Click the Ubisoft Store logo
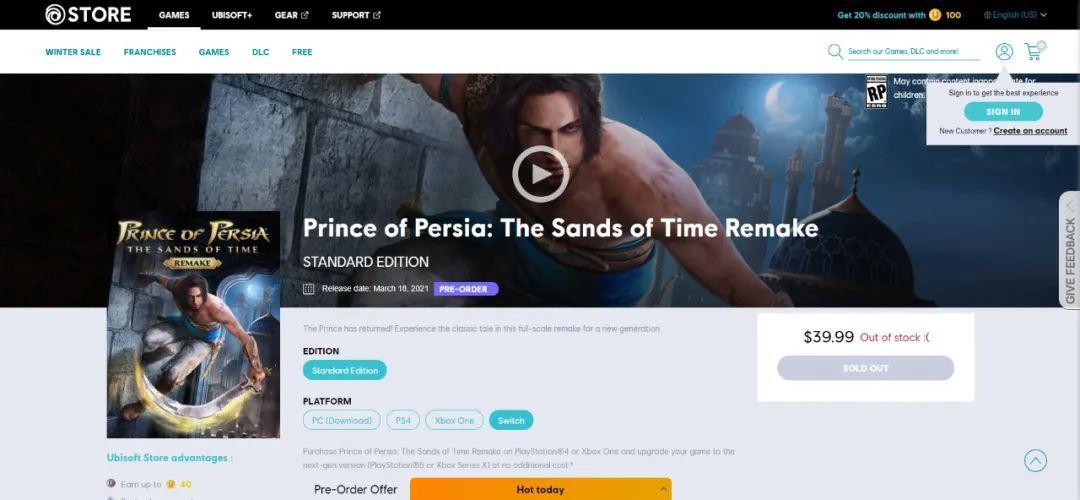The image size is (1080, 500). [x=87, y=14]
